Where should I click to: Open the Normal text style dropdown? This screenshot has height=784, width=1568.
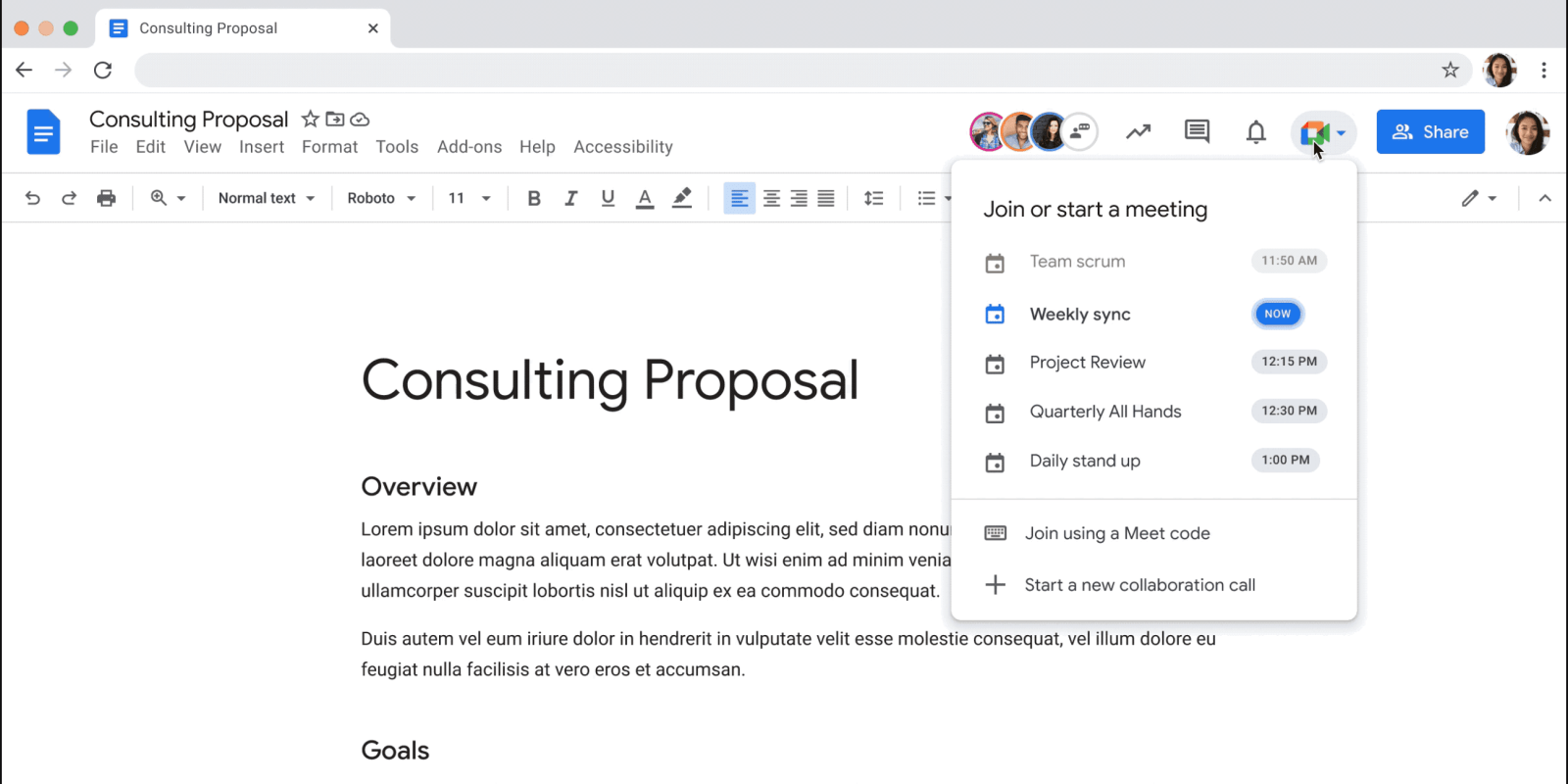coord(266,198)
